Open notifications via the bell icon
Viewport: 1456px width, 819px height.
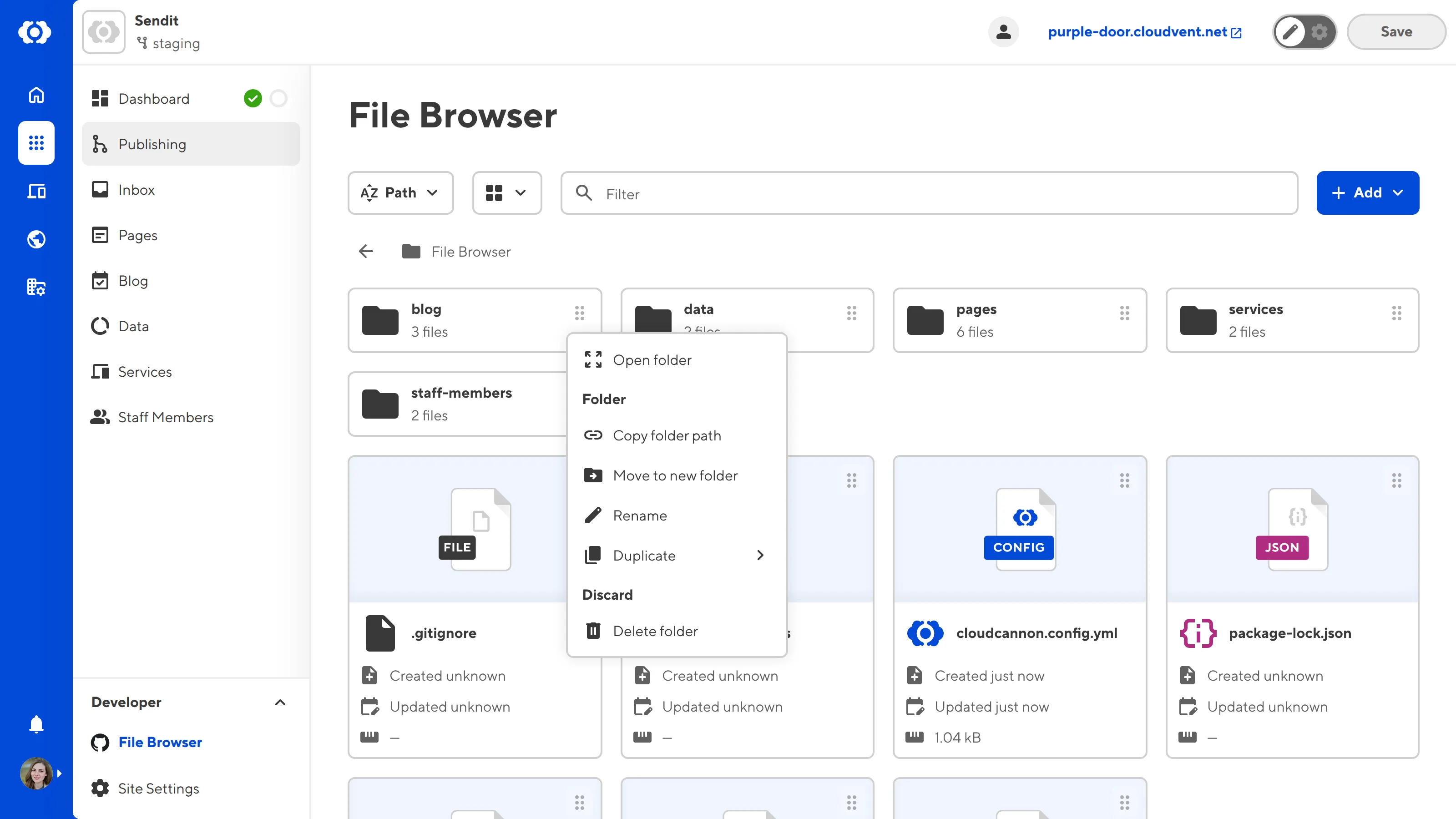35,724
